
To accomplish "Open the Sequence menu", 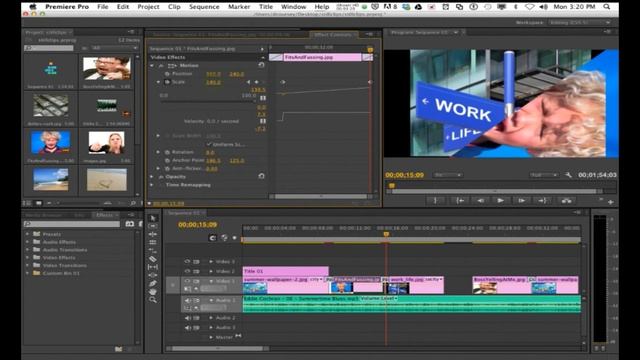I will point(204,7).
